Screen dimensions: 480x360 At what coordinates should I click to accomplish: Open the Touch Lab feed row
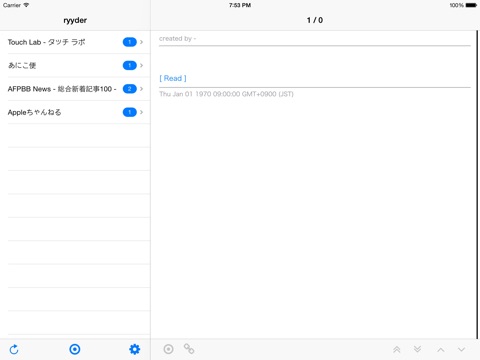(x=75, y=42)
